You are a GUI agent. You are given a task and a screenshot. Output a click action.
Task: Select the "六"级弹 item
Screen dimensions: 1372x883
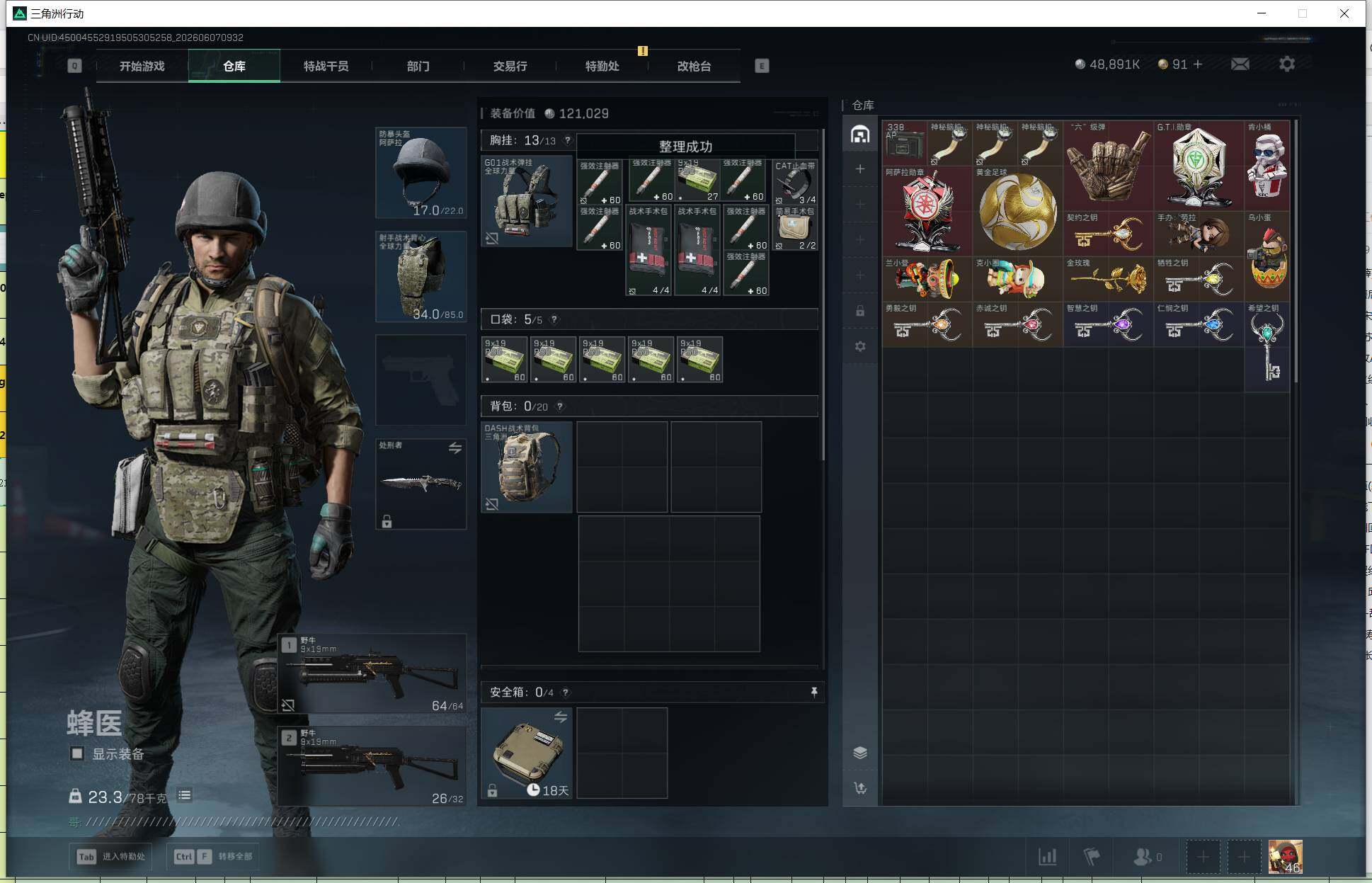click(x=1108, y=165)
